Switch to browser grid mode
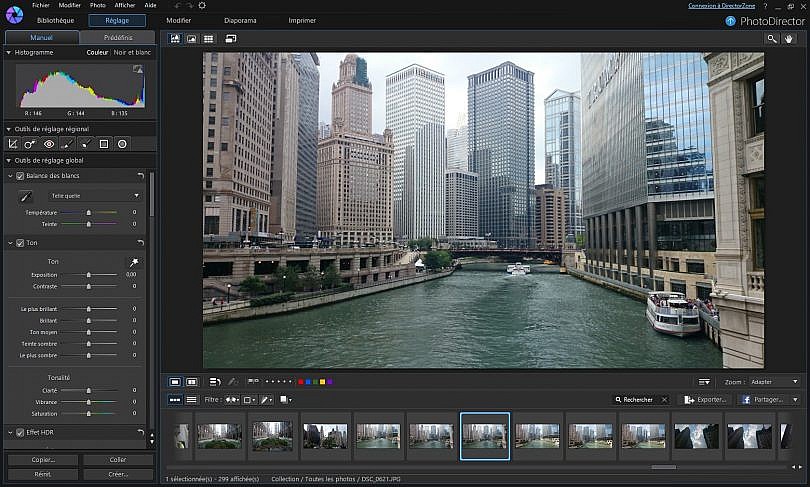Image resolution: width=810 pixels, height=487 pixels. [x=208, y=39]
